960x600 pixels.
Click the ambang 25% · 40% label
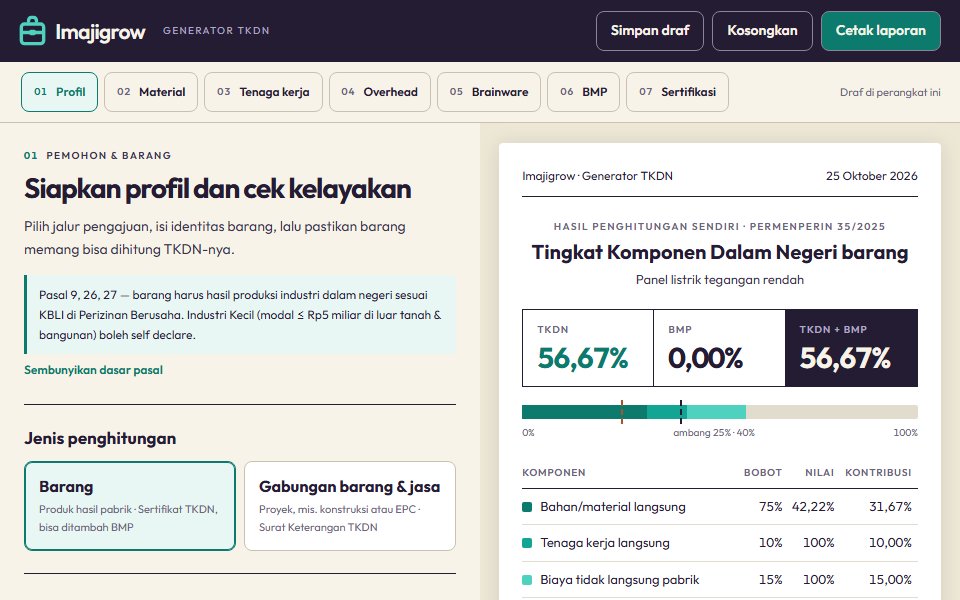[x=714, y=433]
